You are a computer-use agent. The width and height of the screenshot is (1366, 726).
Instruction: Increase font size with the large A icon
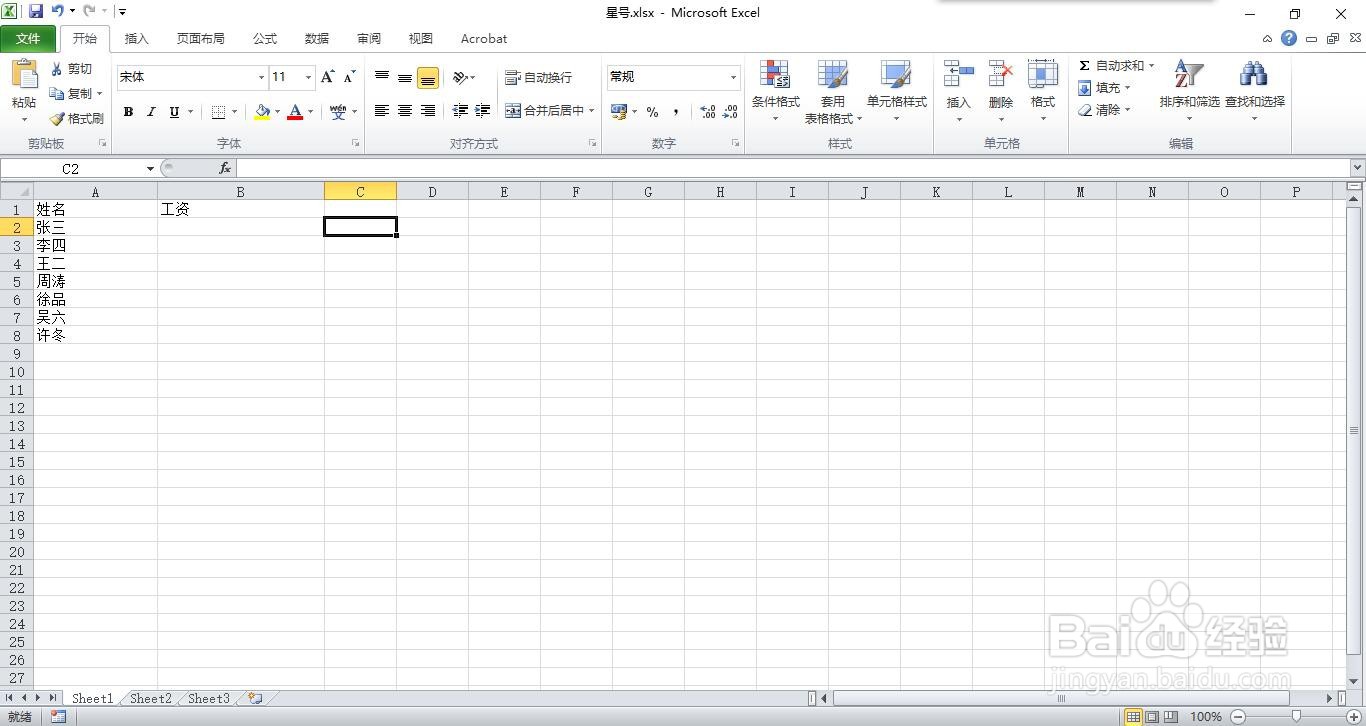[327, 77]
